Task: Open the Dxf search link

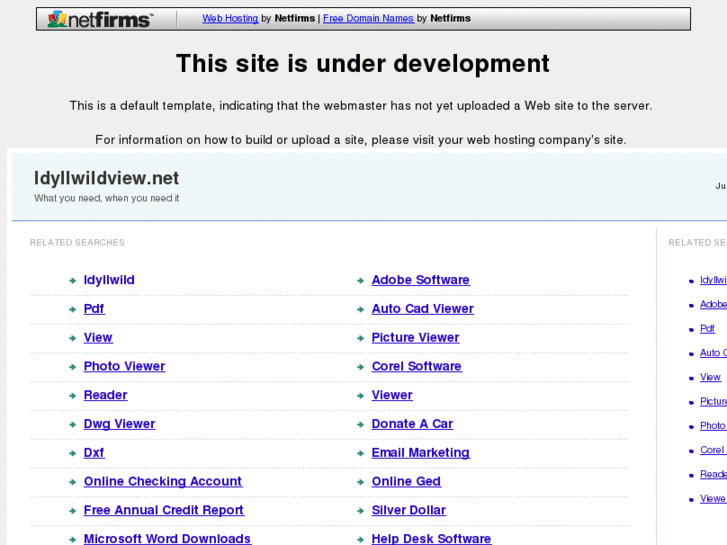Action: pos(94,452)
